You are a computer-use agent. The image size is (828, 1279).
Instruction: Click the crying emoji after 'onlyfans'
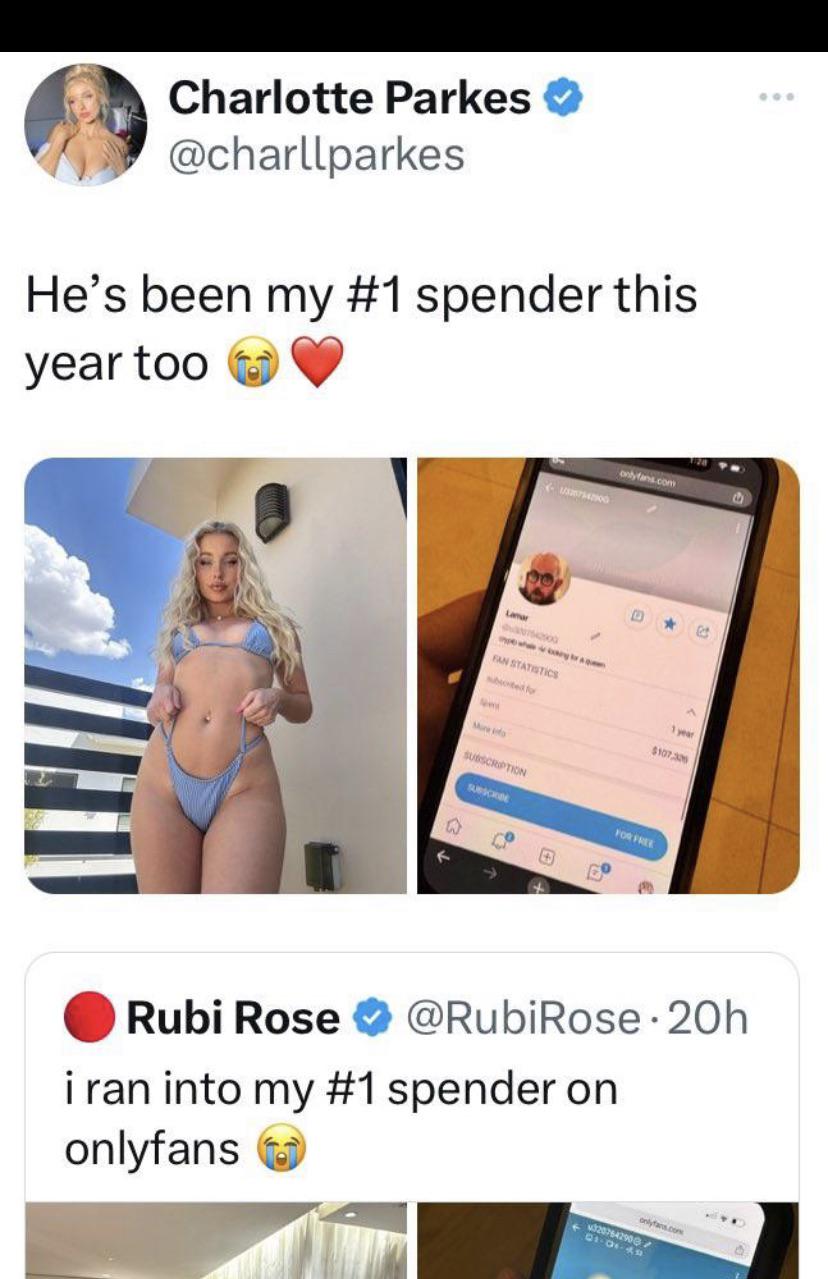[x=284, y=1146]
